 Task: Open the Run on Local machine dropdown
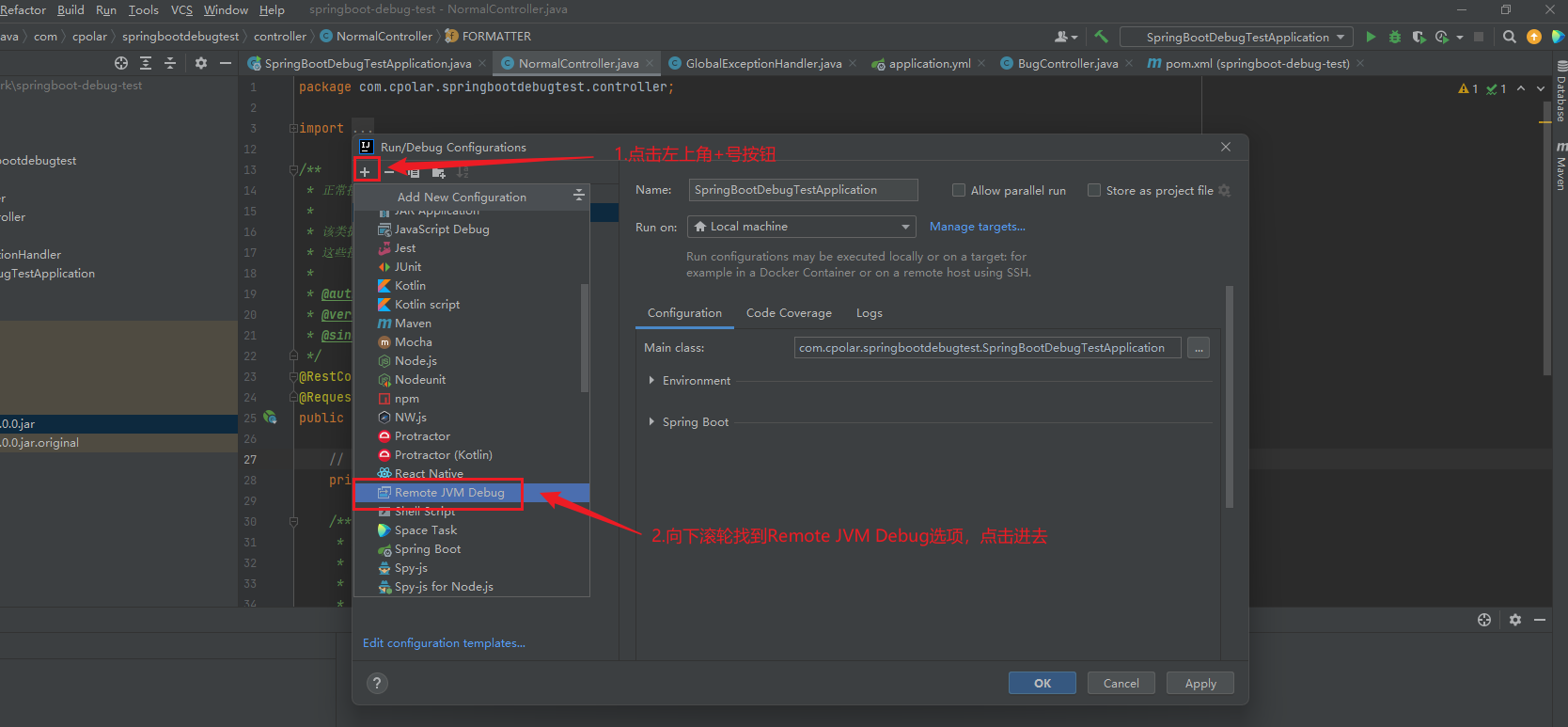click(x=801, y=227)
